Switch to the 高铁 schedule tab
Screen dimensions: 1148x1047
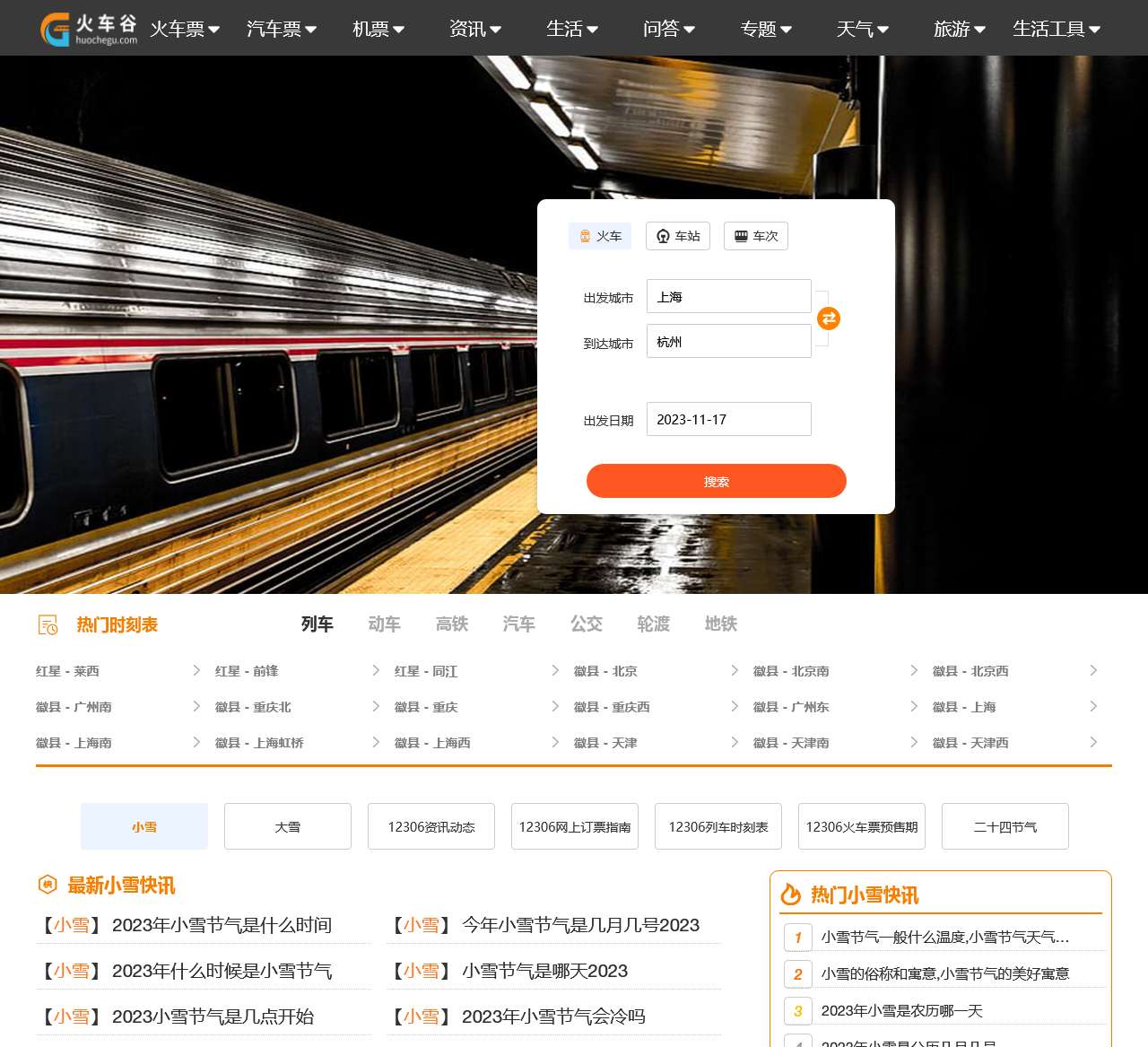click(451, 624)
